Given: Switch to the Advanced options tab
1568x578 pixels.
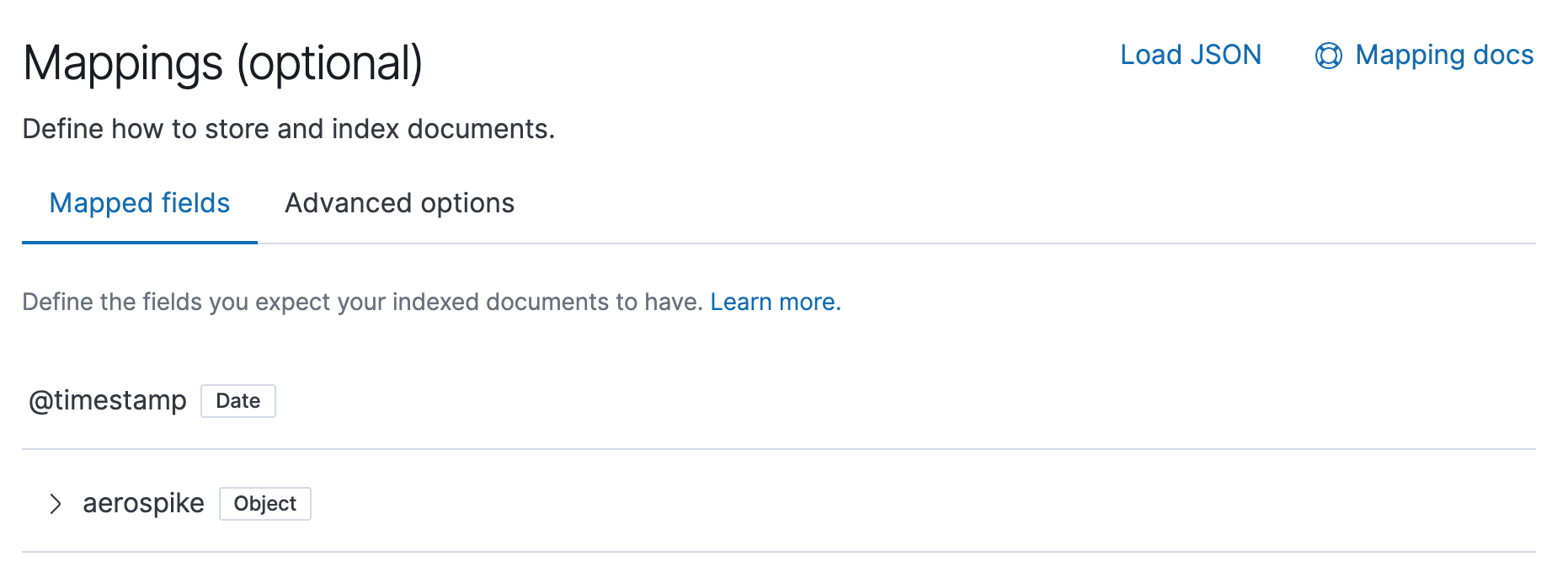Looking at the screenshot, I should 399,203.
